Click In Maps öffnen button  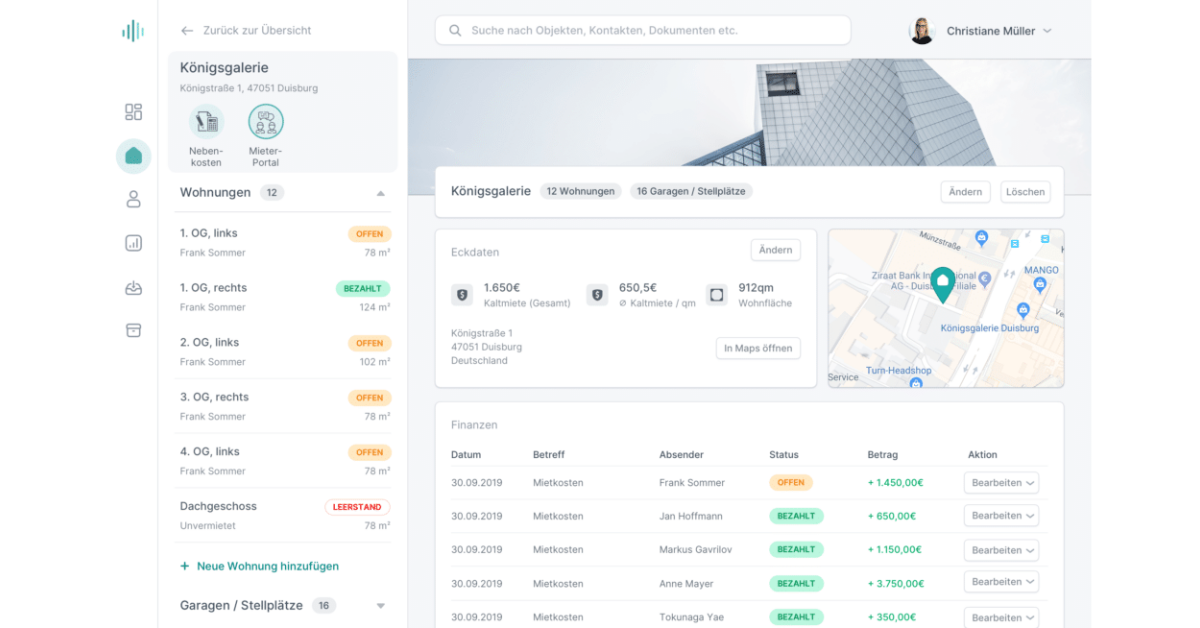(758, 348)
